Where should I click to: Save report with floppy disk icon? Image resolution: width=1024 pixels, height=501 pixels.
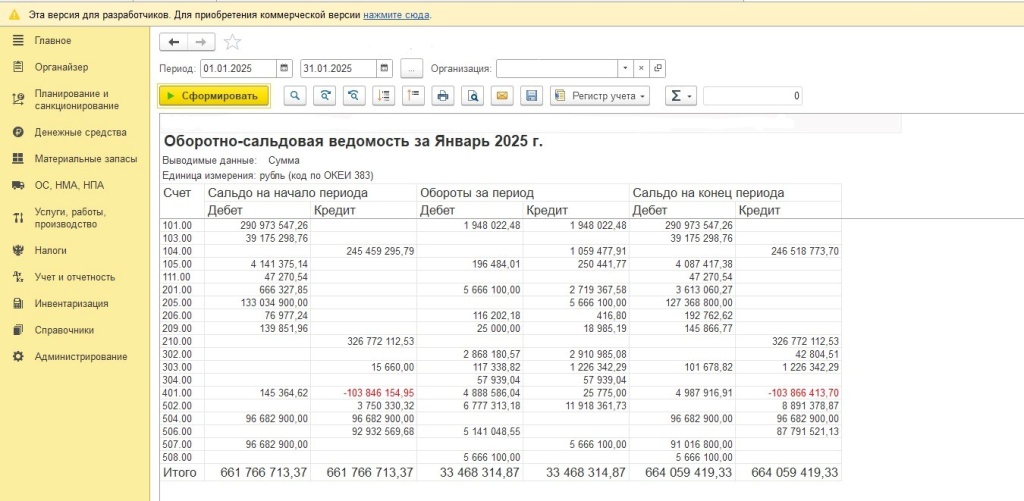(x=532, y=96)
